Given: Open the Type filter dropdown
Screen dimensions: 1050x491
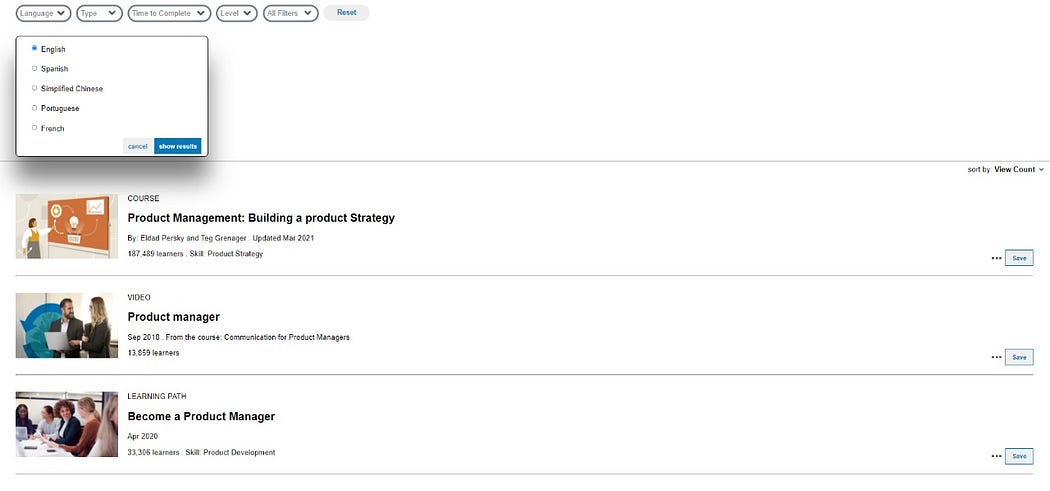Looking at the screenshot, I should (x=99, y=13).
